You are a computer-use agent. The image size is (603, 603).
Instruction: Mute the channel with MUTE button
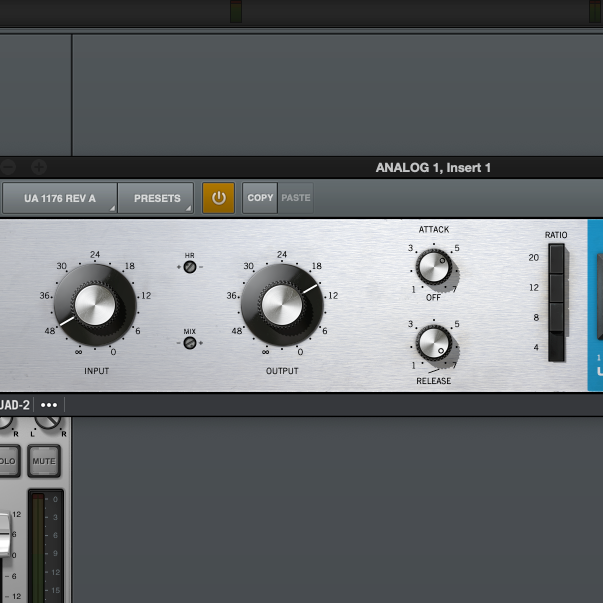[x=44, y=461]
